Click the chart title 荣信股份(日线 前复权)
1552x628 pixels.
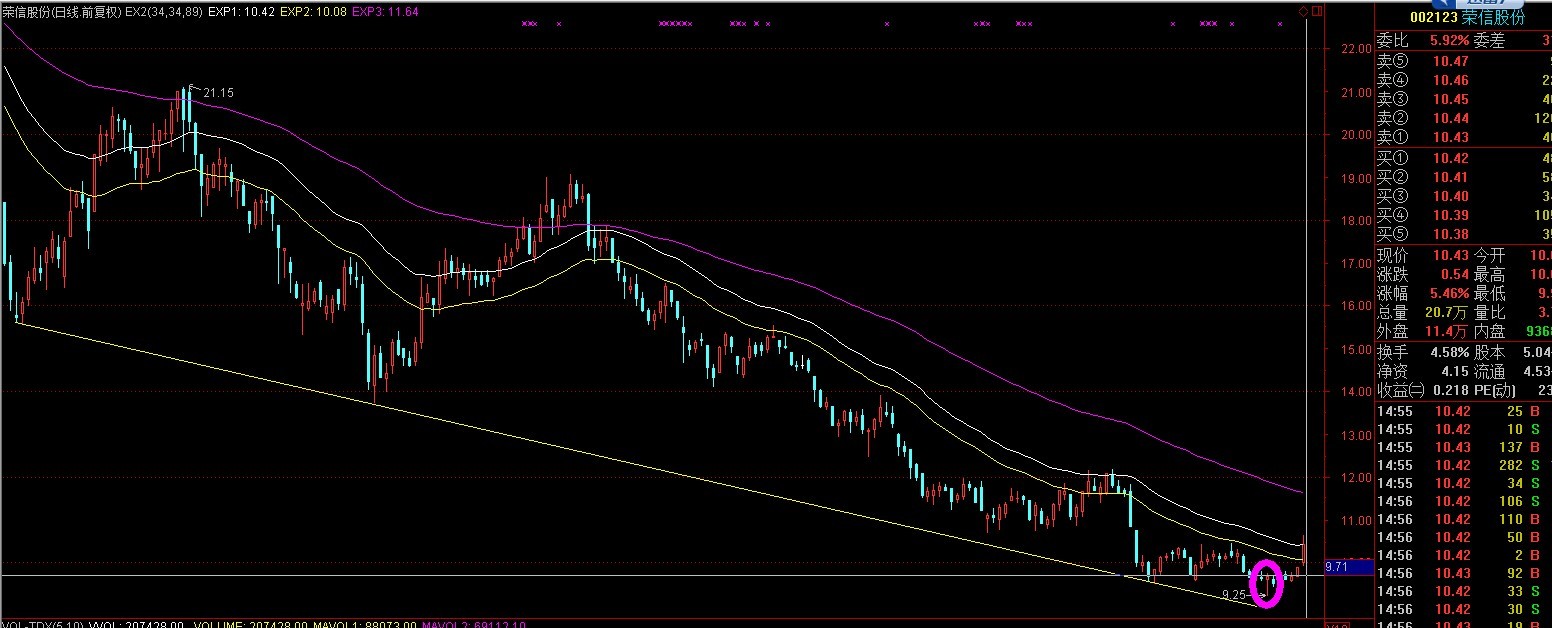62,12
